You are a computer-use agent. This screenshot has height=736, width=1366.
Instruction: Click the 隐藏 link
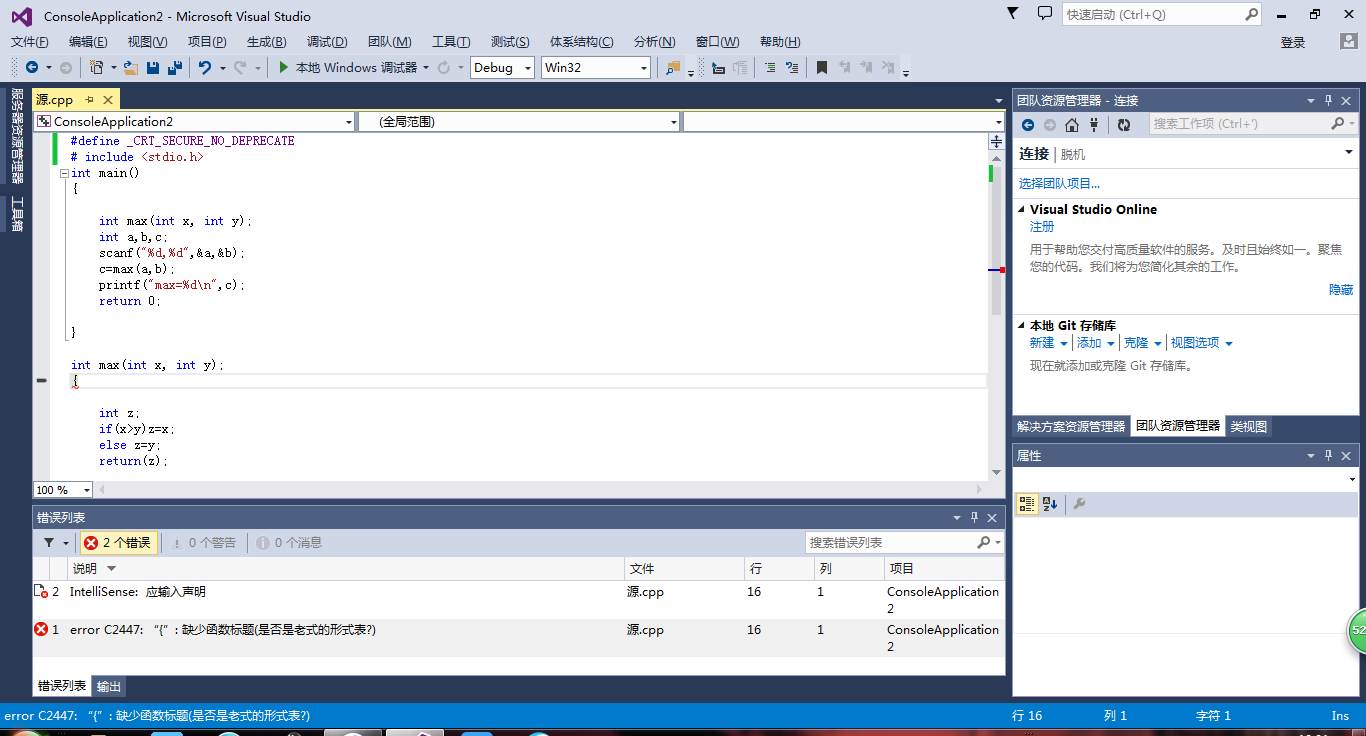pyautogui.click(x=1341, y=289)
